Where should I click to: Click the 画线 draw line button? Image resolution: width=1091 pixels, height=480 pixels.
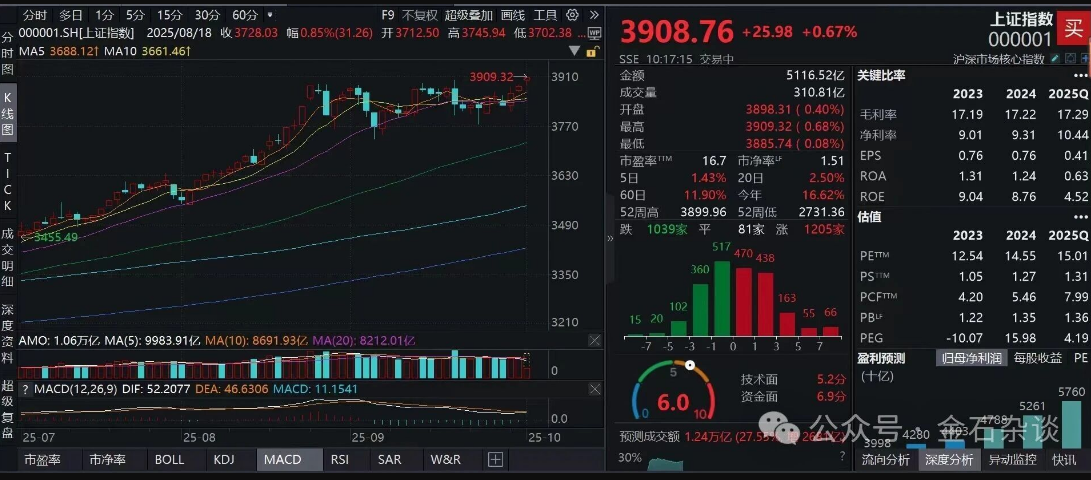[512, 15]
